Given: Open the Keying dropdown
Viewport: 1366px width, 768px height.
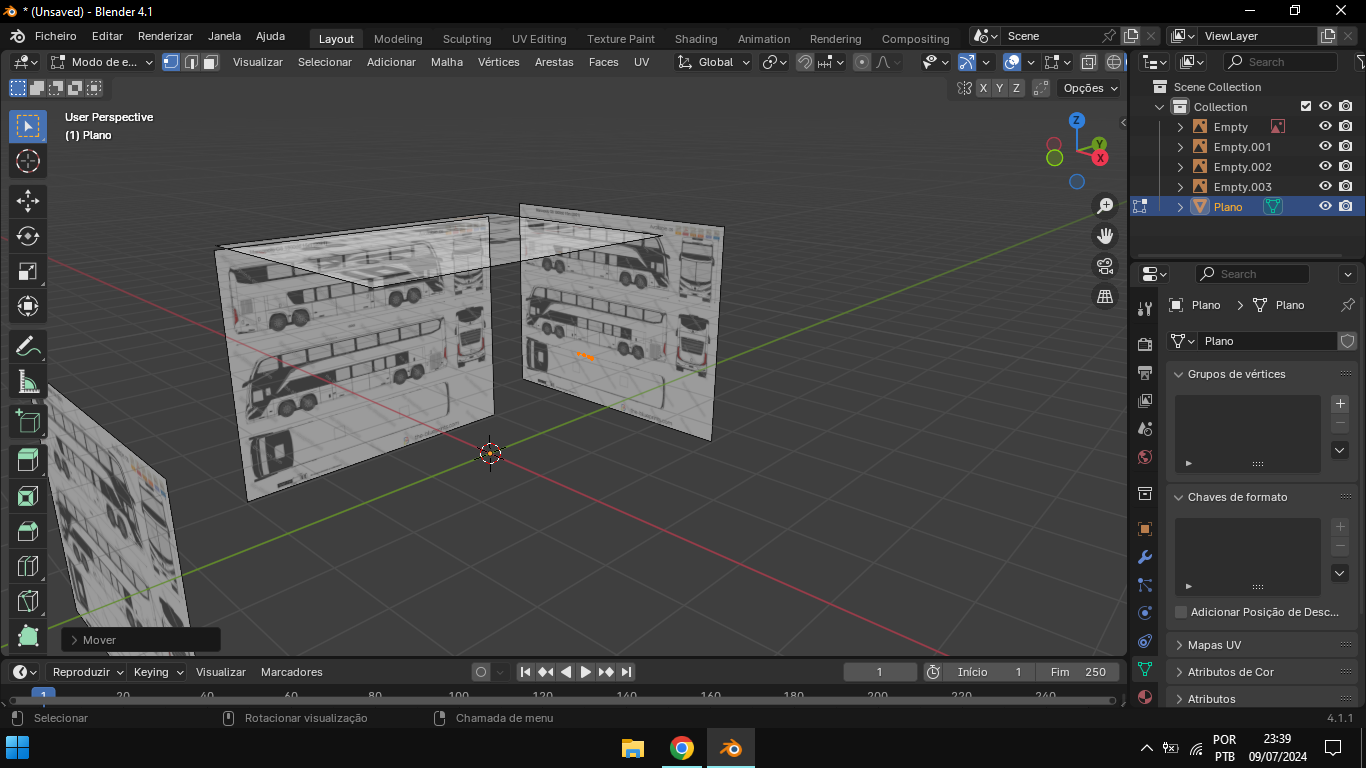Looking at the screenshot, I should coord(159,672).
